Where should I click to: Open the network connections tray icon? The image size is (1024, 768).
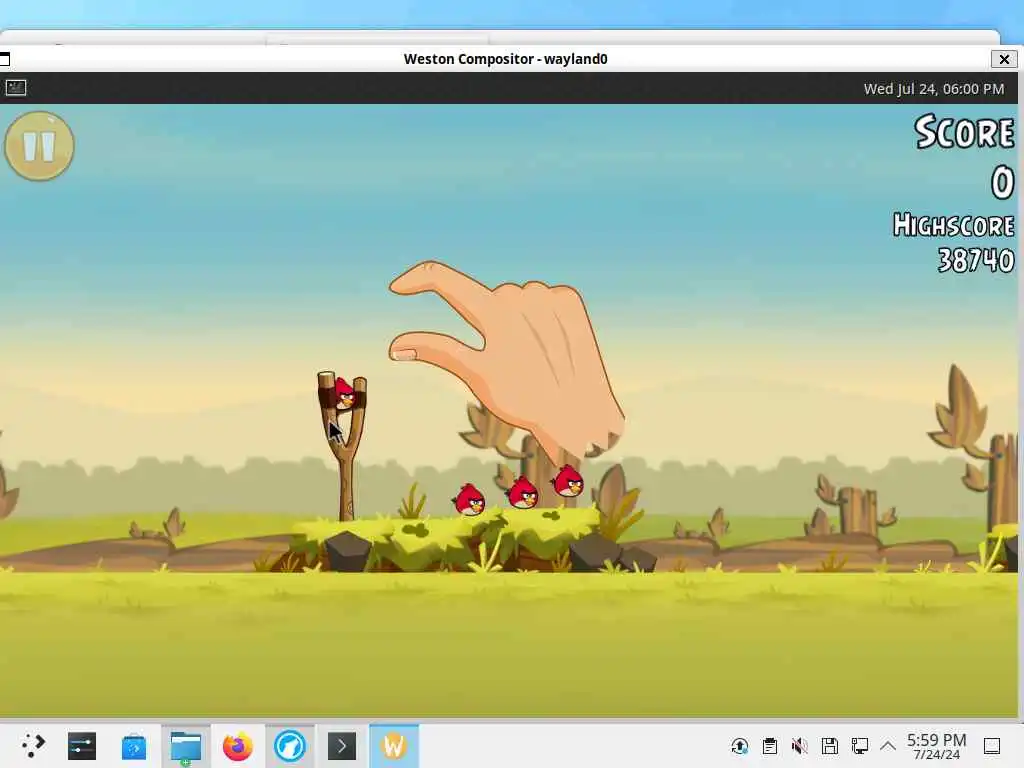859,746
